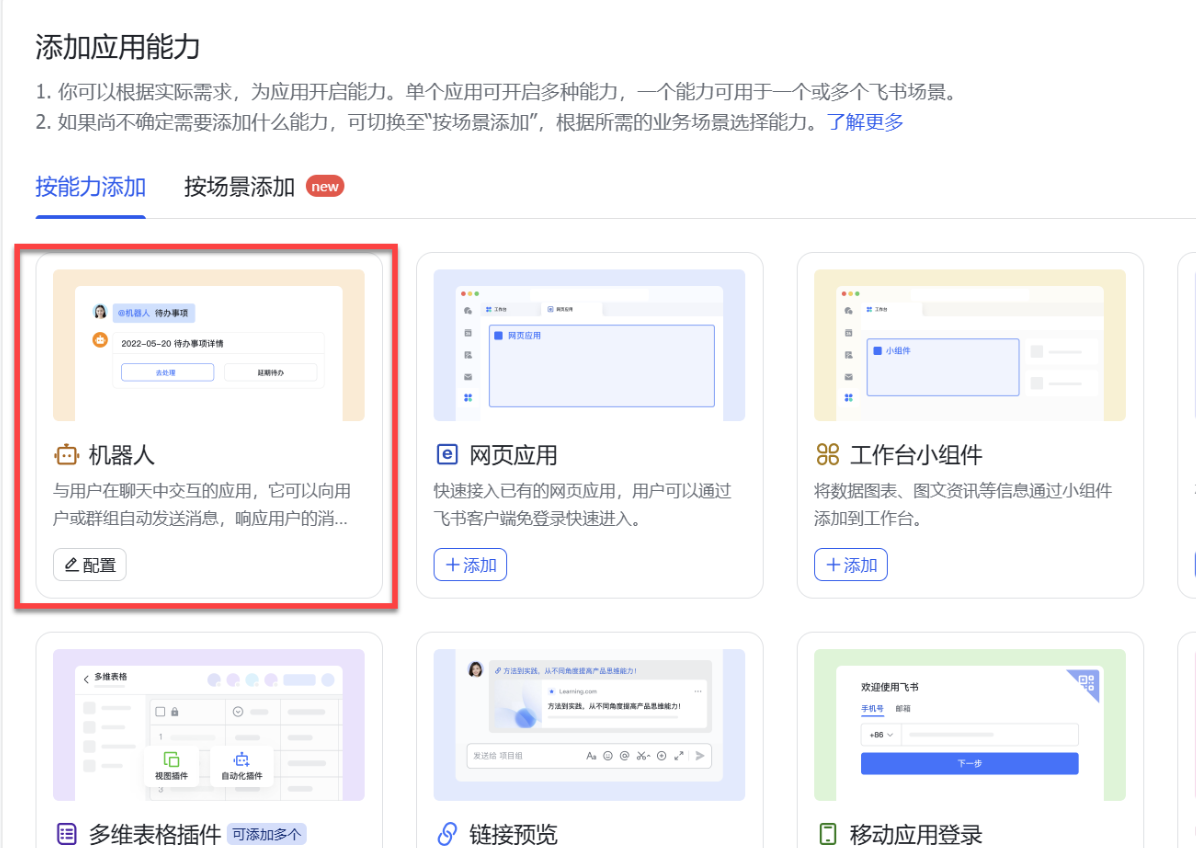This screenshot has width=1196, height=848.
Task: Select the 链接预览 preview thumbnail
Action: (590, 725)
